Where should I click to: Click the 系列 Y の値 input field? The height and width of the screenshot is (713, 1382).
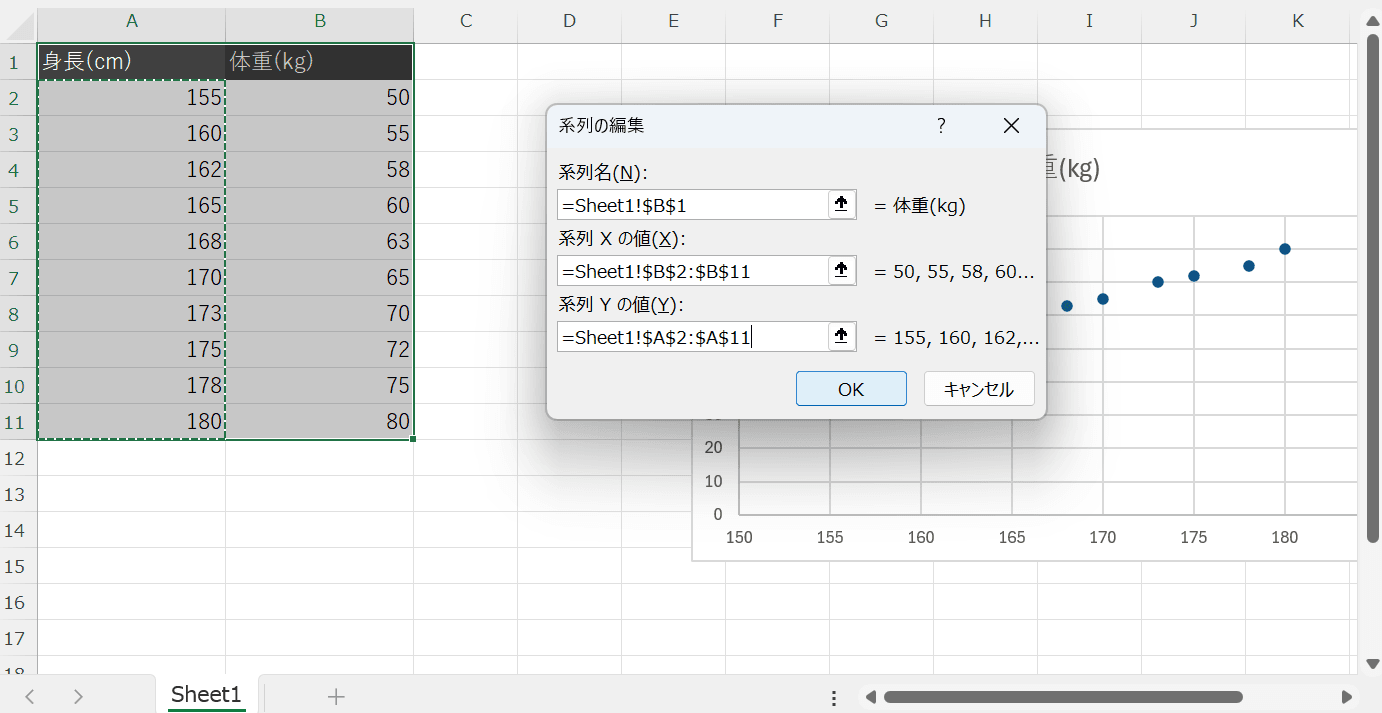(692, 337)
